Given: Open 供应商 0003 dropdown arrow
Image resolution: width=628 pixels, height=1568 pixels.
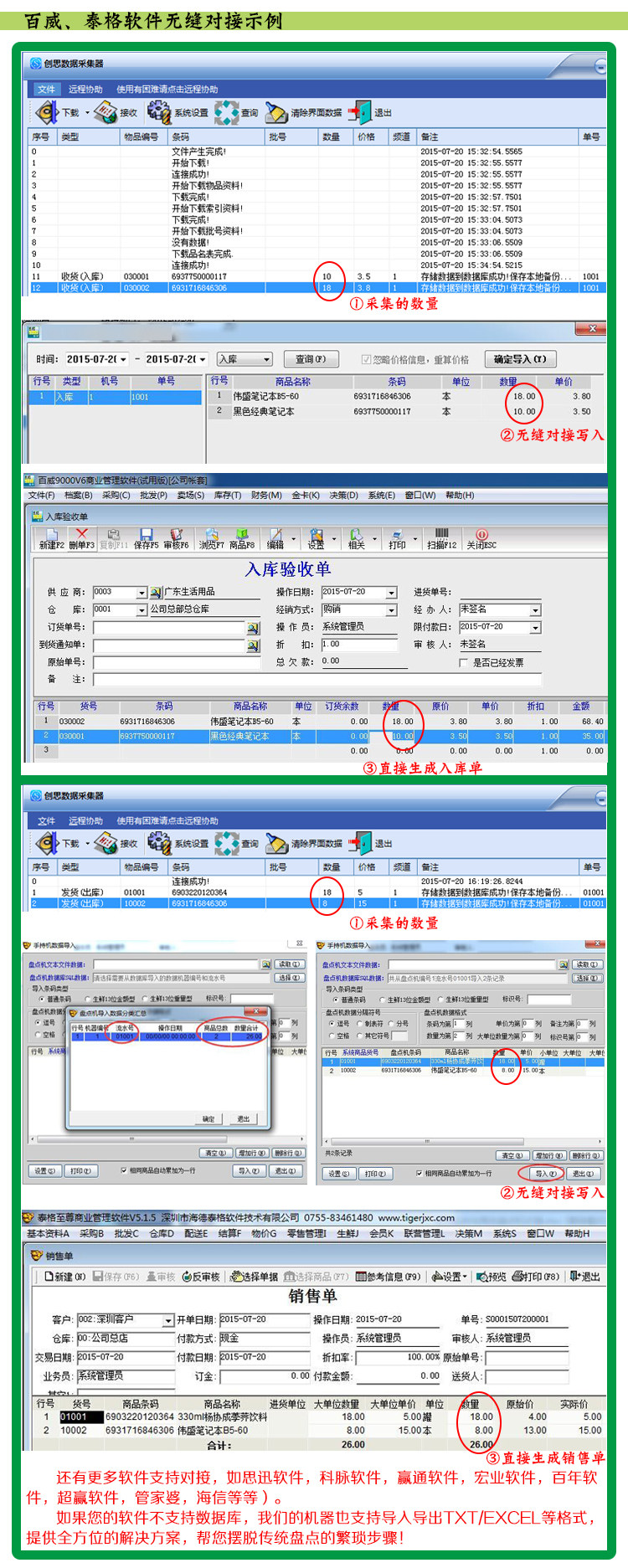Looking at the screenshot, I should click(142, 593).
